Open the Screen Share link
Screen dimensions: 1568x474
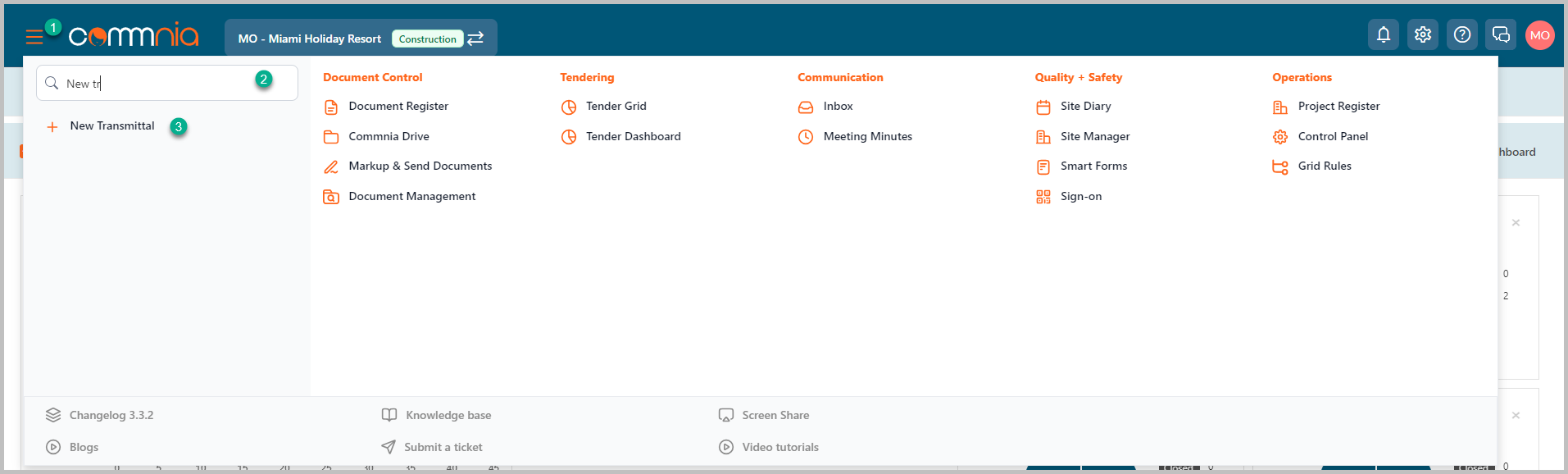click(x=775, y=416)
